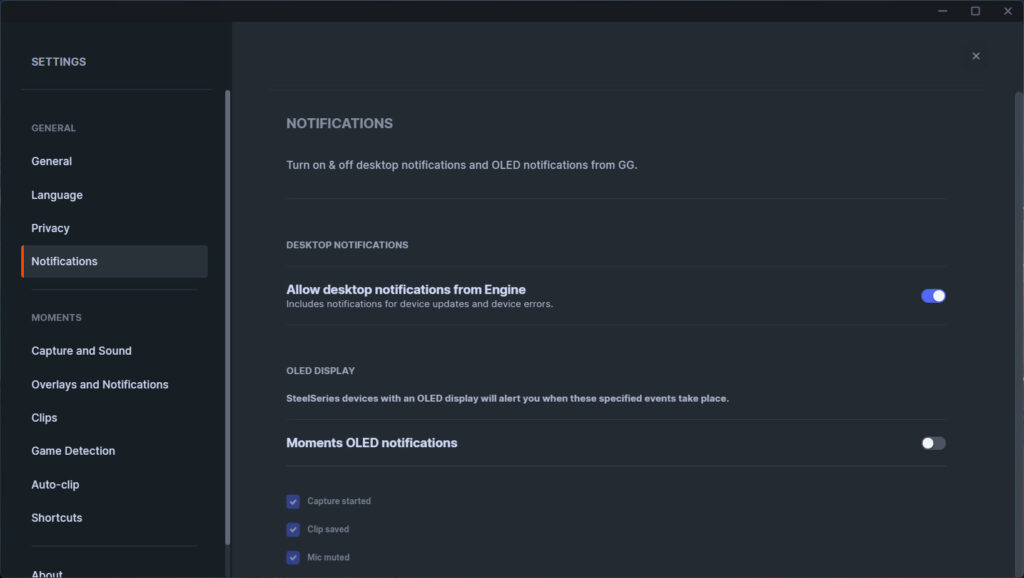Viewport: 1024px width, 578px height.
Task: Enable Moments OLED notifications switch
Action: pos(933,443)
